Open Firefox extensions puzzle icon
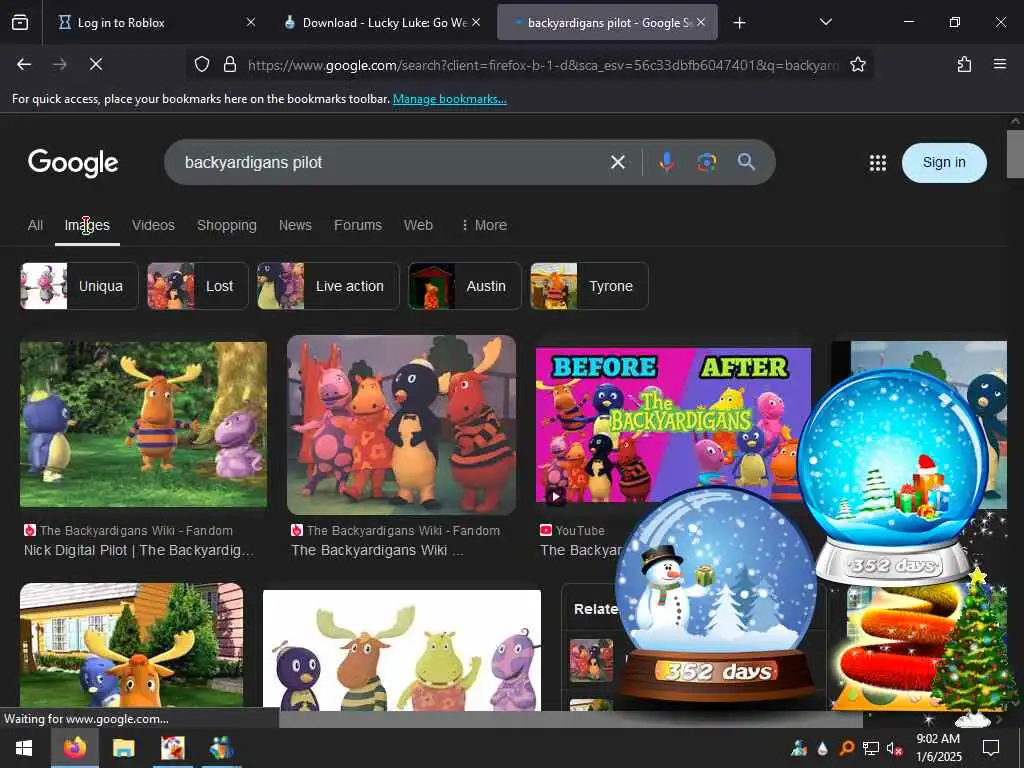This screenshot has height=768, width=1024. point(964,64)
